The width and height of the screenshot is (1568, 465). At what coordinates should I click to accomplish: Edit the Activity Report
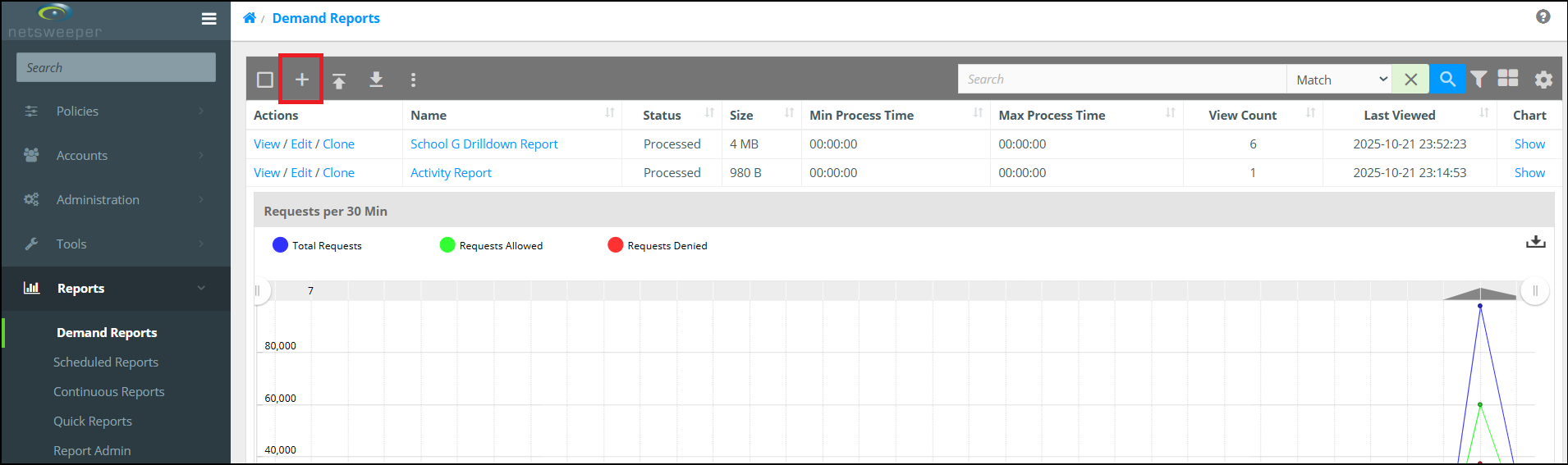point(301,172)
